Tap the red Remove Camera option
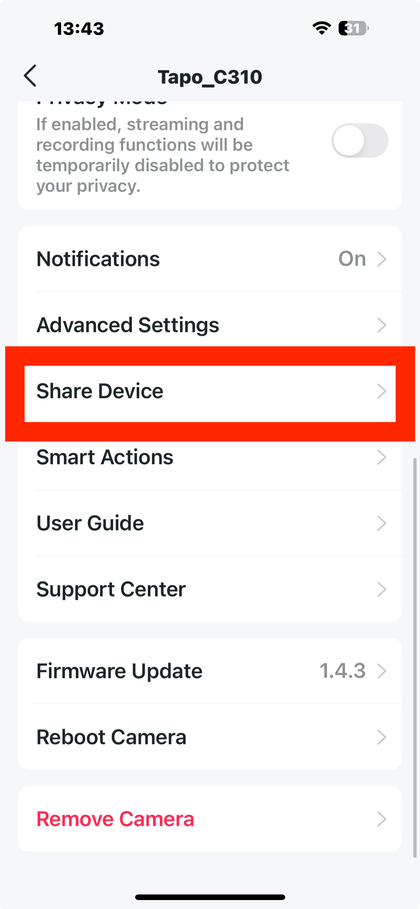Image resolution: width=420 pixels, height=909 pixels. (x=210, y=819)
